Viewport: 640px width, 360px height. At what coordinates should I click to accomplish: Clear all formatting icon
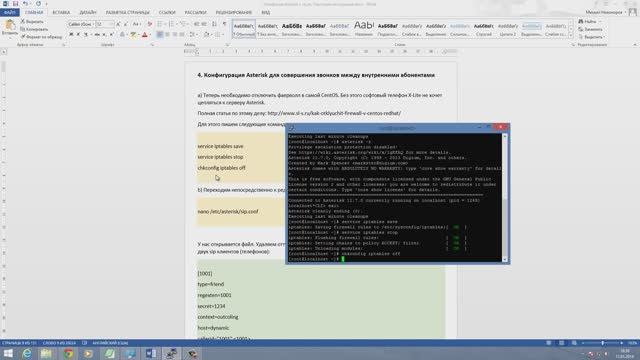click(149, 24)
